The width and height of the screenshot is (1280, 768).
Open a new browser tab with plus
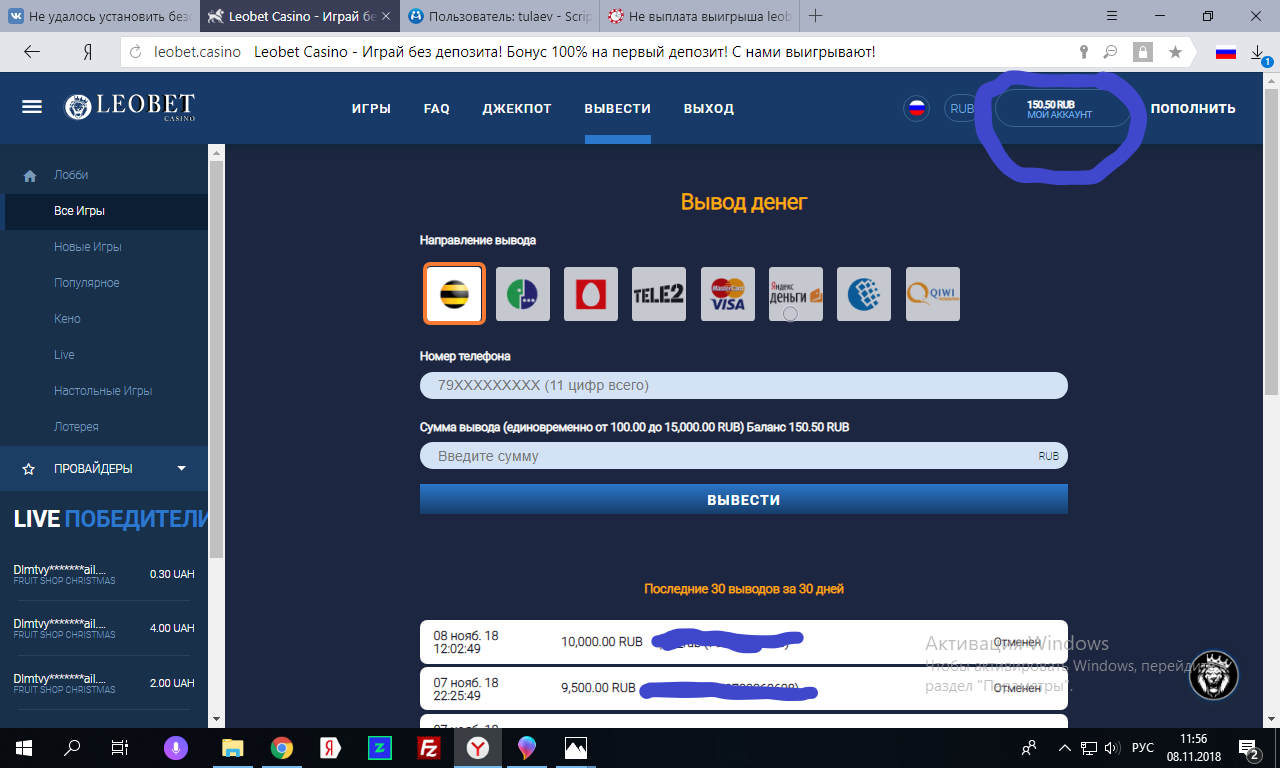tap(816, 16)
